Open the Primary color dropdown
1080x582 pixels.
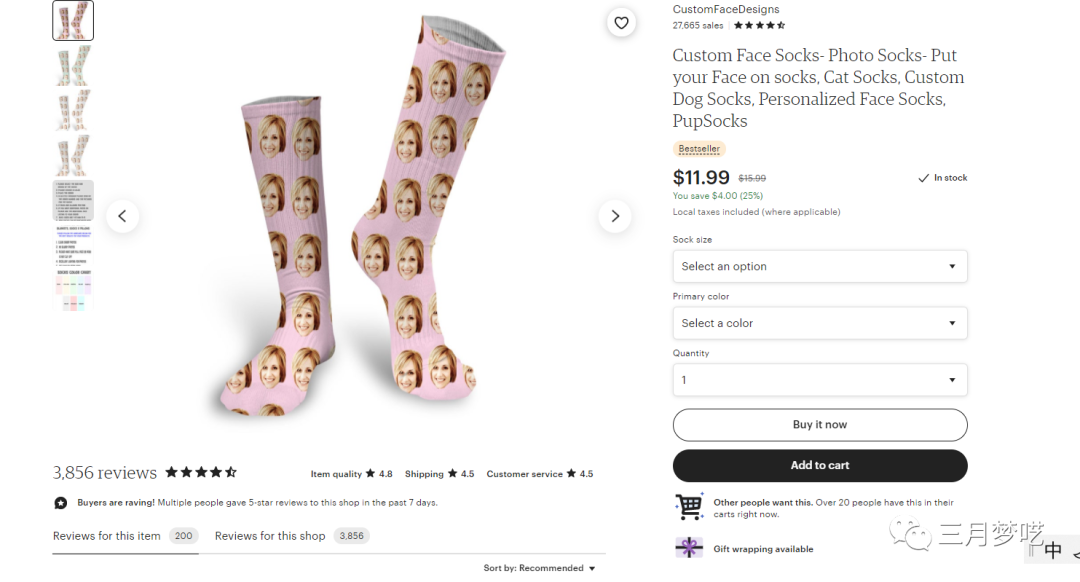819,323
